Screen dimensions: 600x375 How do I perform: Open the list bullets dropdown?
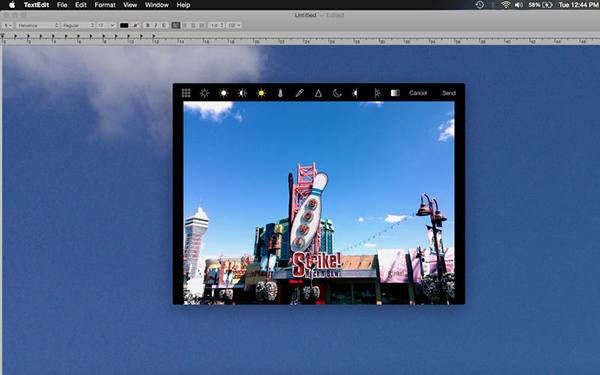tap(234, 25)
